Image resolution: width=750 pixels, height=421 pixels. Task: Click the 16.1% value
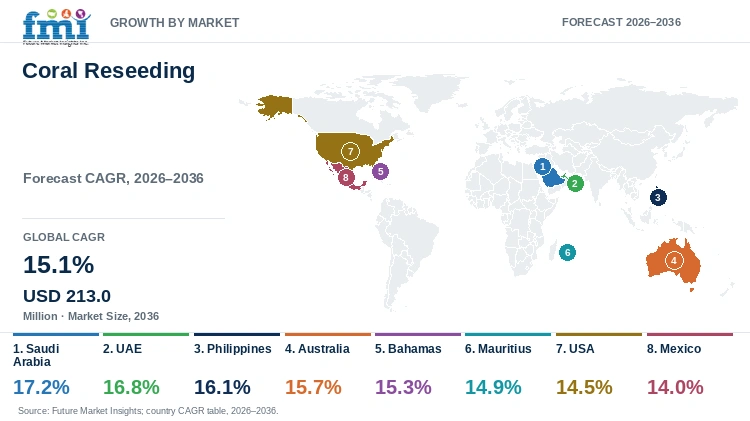[x=222, y=387]
